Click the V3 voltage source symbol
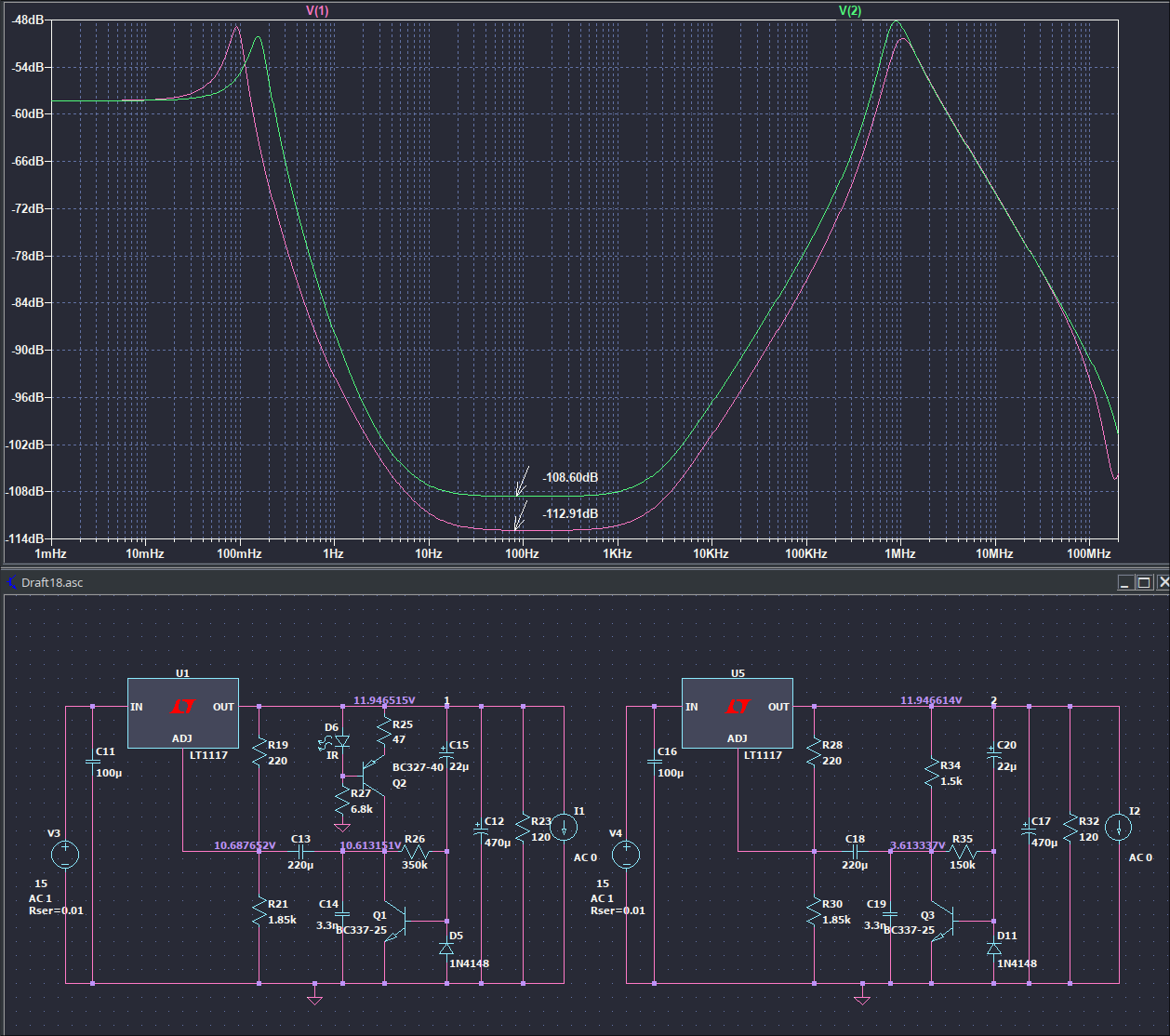Image resolution: width=1170 pixels, height=1036 pixels. pyautogui.click(x=65, y=854)
